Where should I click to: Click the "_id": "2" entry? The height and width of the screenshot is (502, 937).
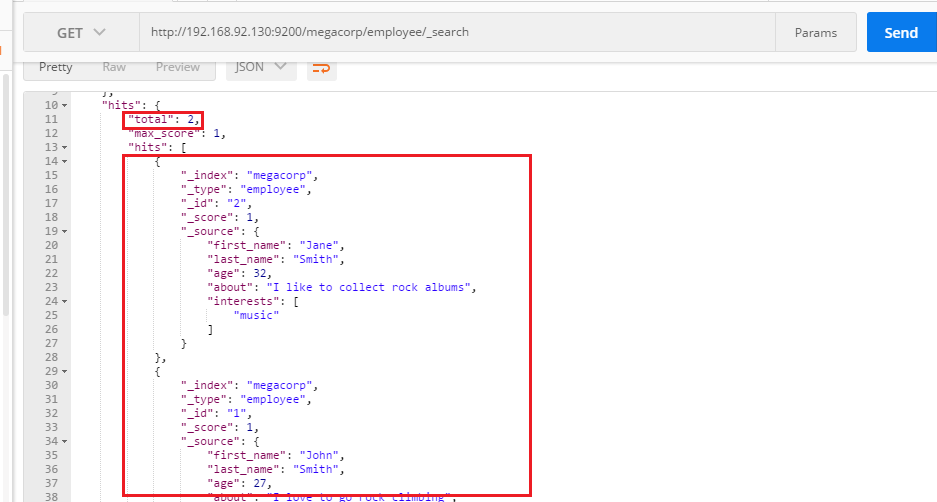coord(216,203)
